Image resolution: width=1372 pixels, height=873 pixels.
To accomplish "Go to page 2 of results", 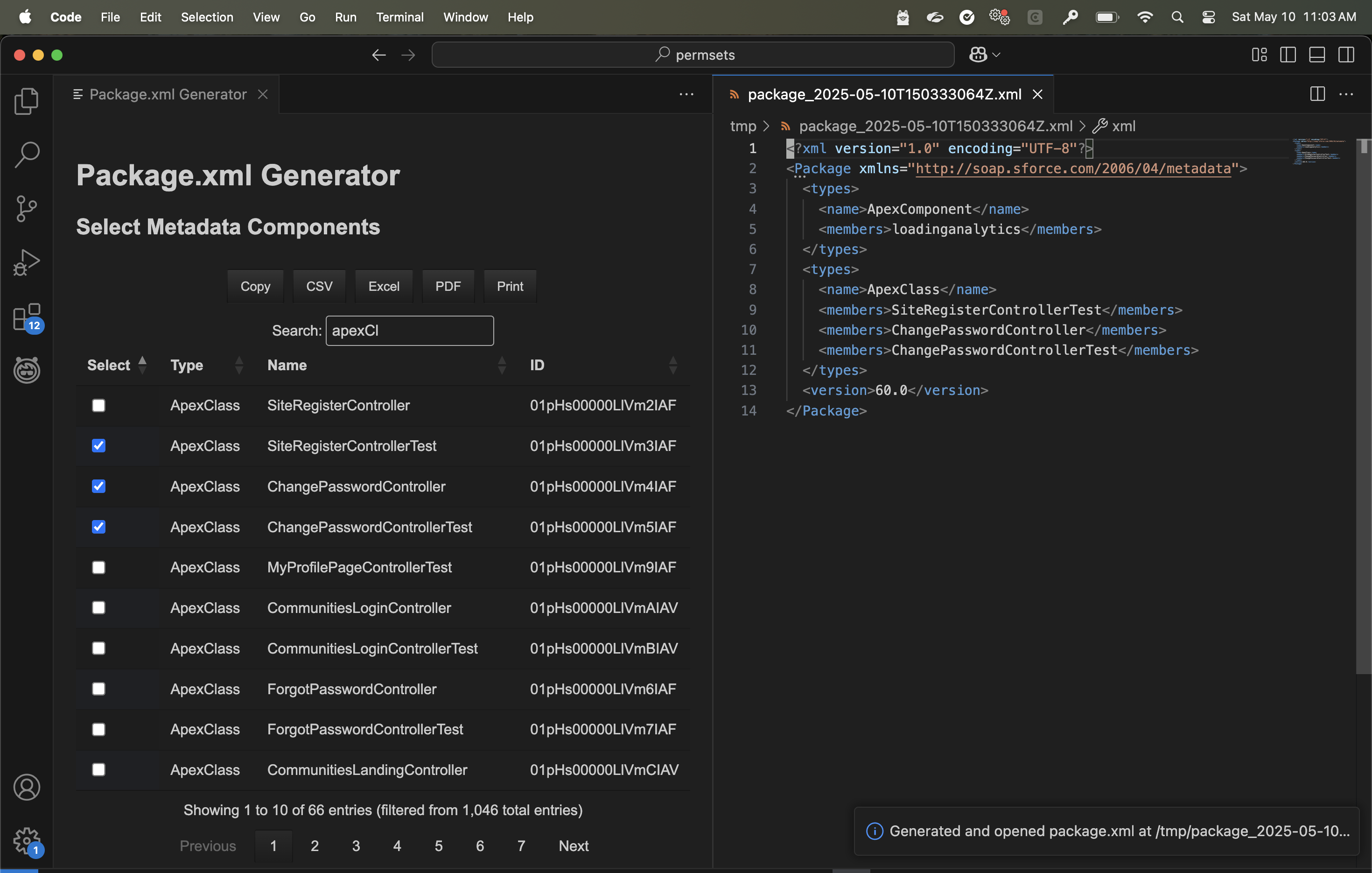I will pyautogui.click(x=315, y=845).
